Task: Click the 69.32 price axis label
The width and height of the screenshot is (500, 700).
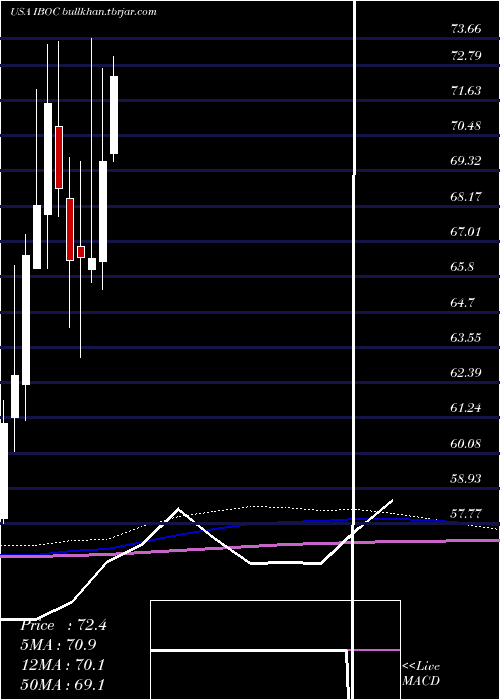Action: point(466,161)
